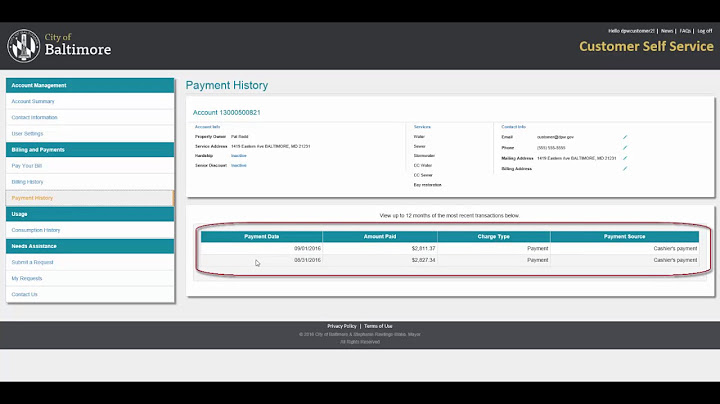720x404 pixels.
Task: Click the Account Management section header
Action: click(90, 85)
